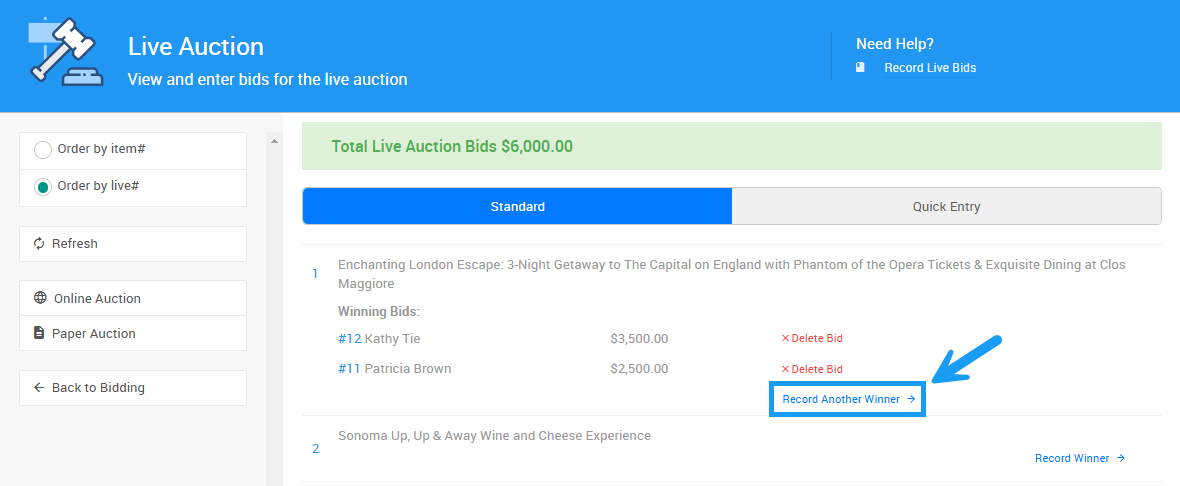Select the Order by live# radio button
Screen dimensions: 1180x486
point(43,187)
